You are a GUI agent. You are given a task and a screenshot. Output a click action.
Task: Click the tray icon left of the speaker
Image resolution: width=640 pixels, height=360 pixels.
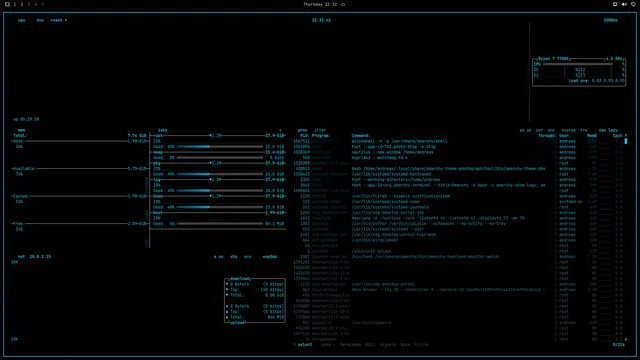point(615,4)
